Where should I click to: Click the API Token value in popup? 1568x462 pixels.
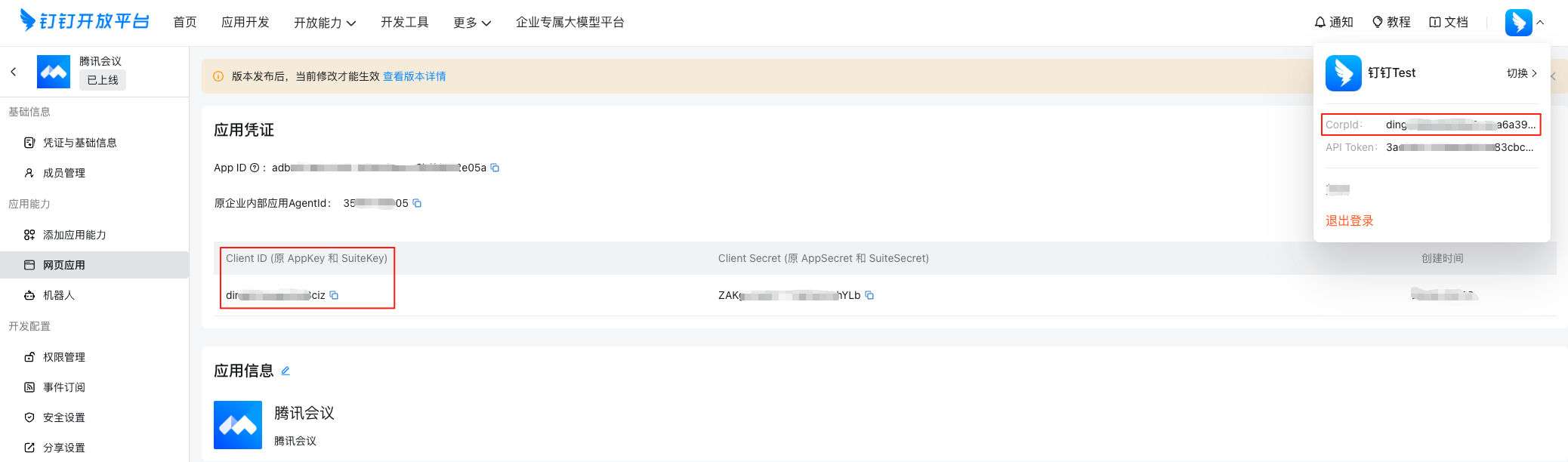click(x=1460, y=147)
